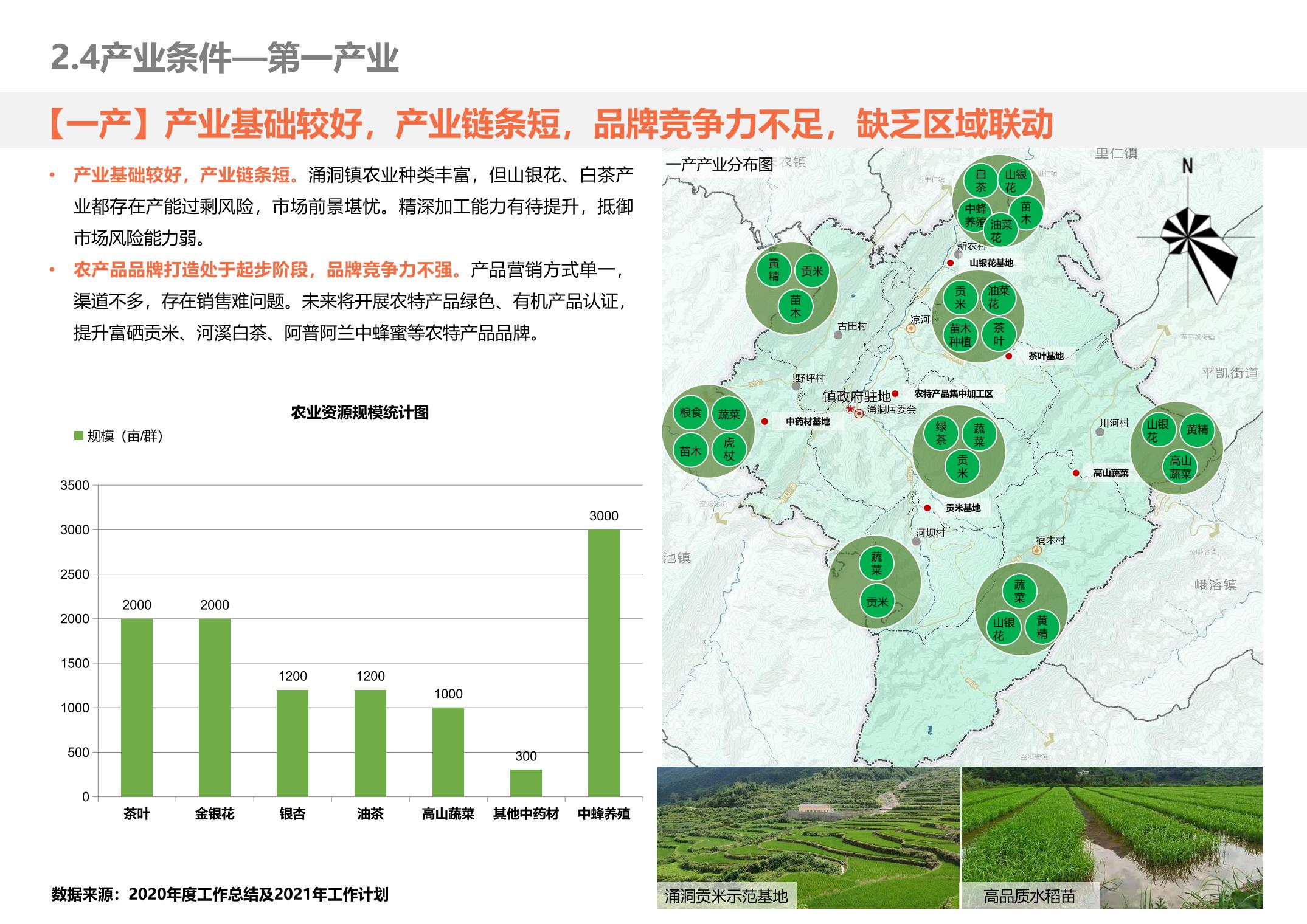Open the 涌洞贡米示范基地 terrace photo

(x=808, y=837)
